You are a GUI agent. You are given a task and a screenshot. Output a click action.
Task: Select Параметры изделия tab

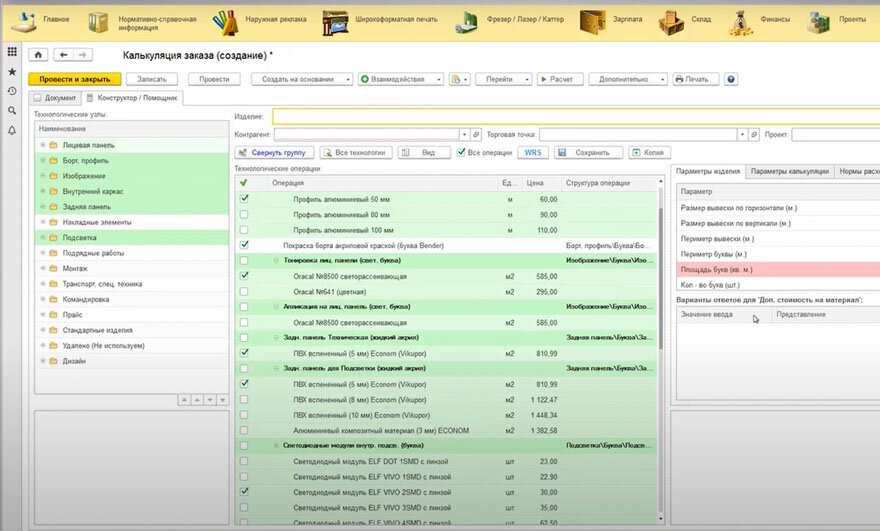tap(708, 171)
